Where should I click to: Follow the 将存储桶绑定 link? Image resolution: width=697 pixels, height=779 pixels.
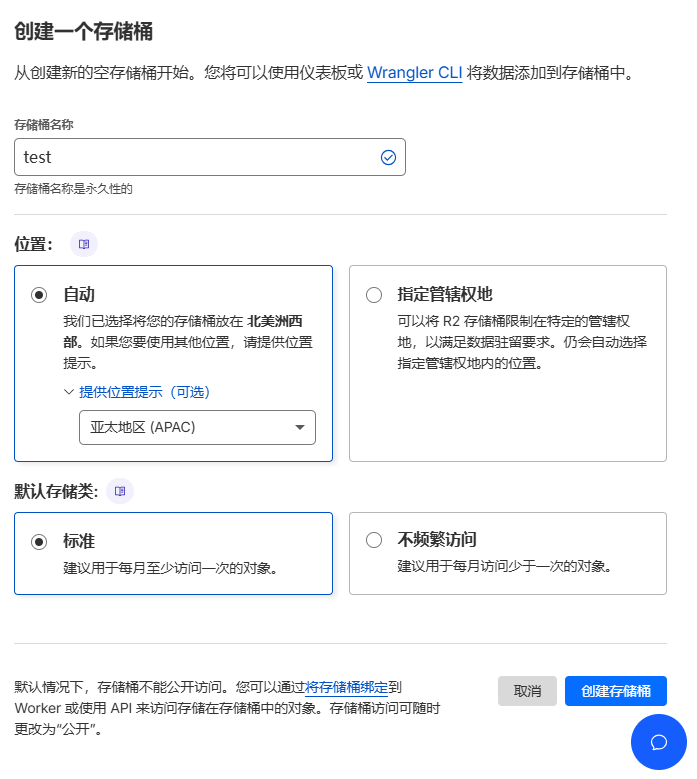click(x=346, y=687)
